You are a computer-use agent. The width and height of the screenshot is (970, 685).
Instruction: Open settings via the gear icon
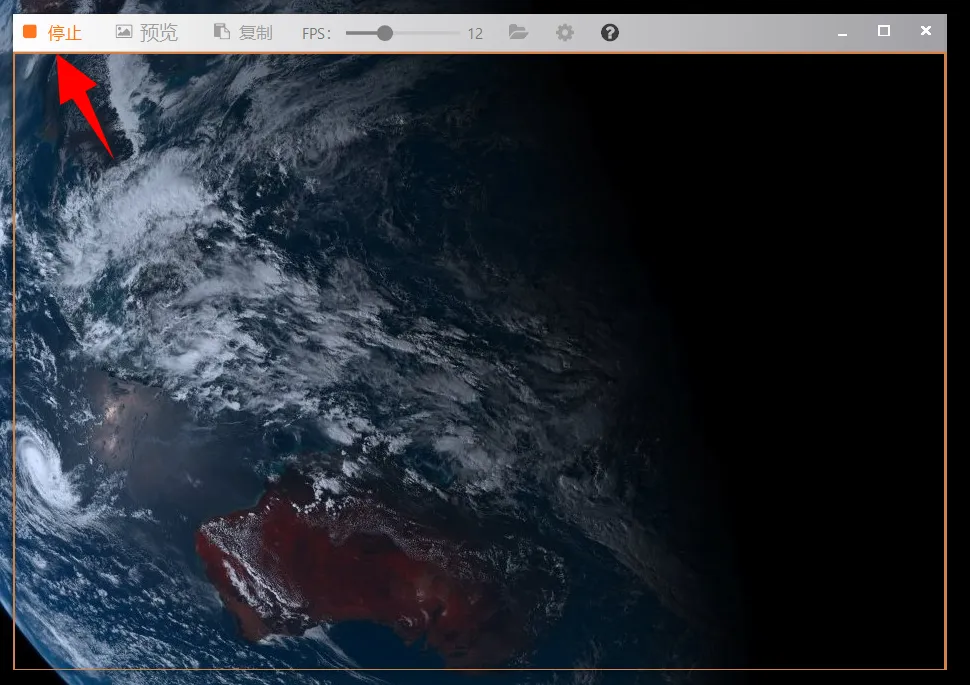pyautogui.click(x=565, y=33)
